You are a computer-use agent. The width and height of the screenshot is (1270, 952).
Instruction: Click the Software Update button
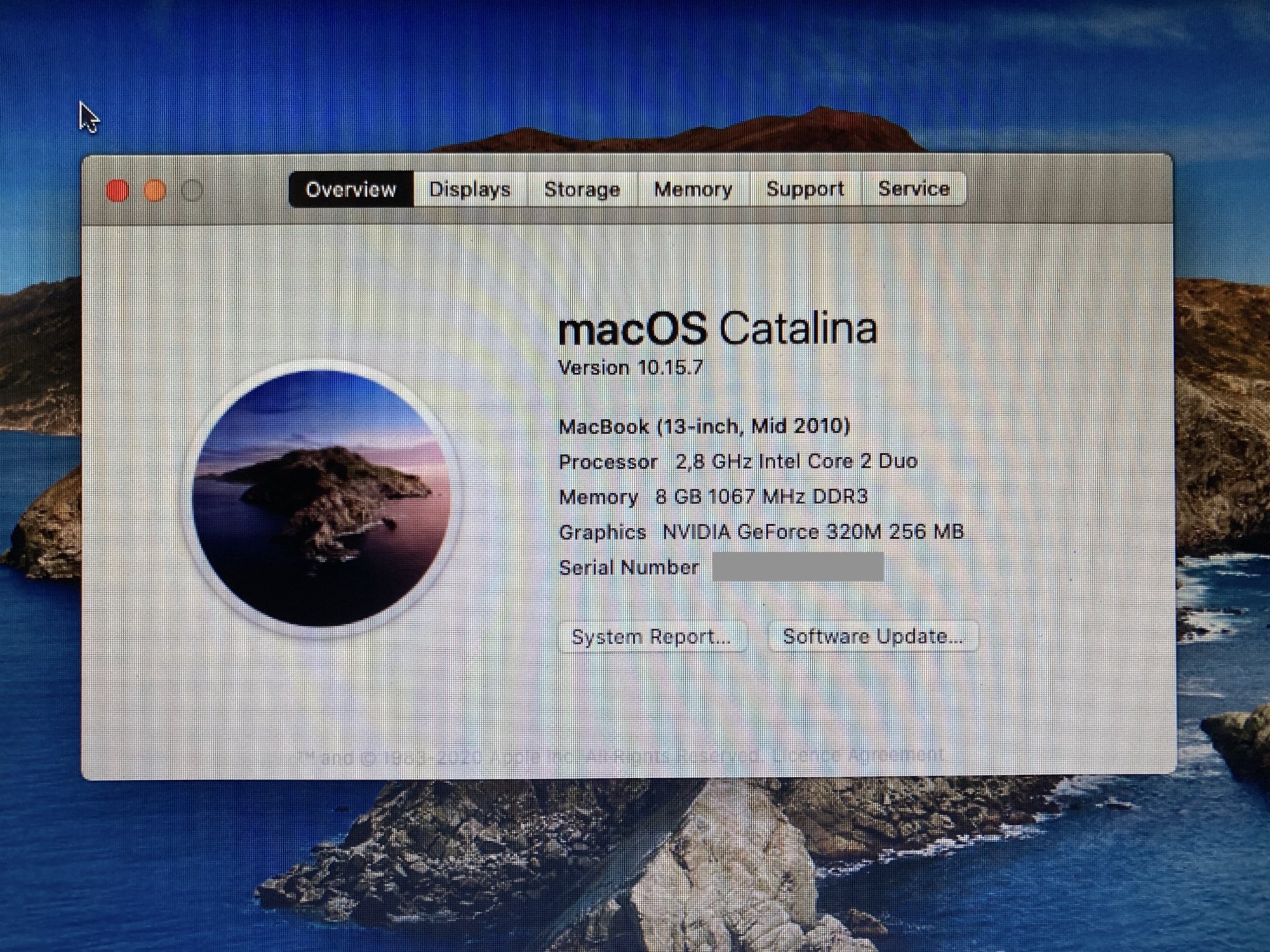click(872, 636)
